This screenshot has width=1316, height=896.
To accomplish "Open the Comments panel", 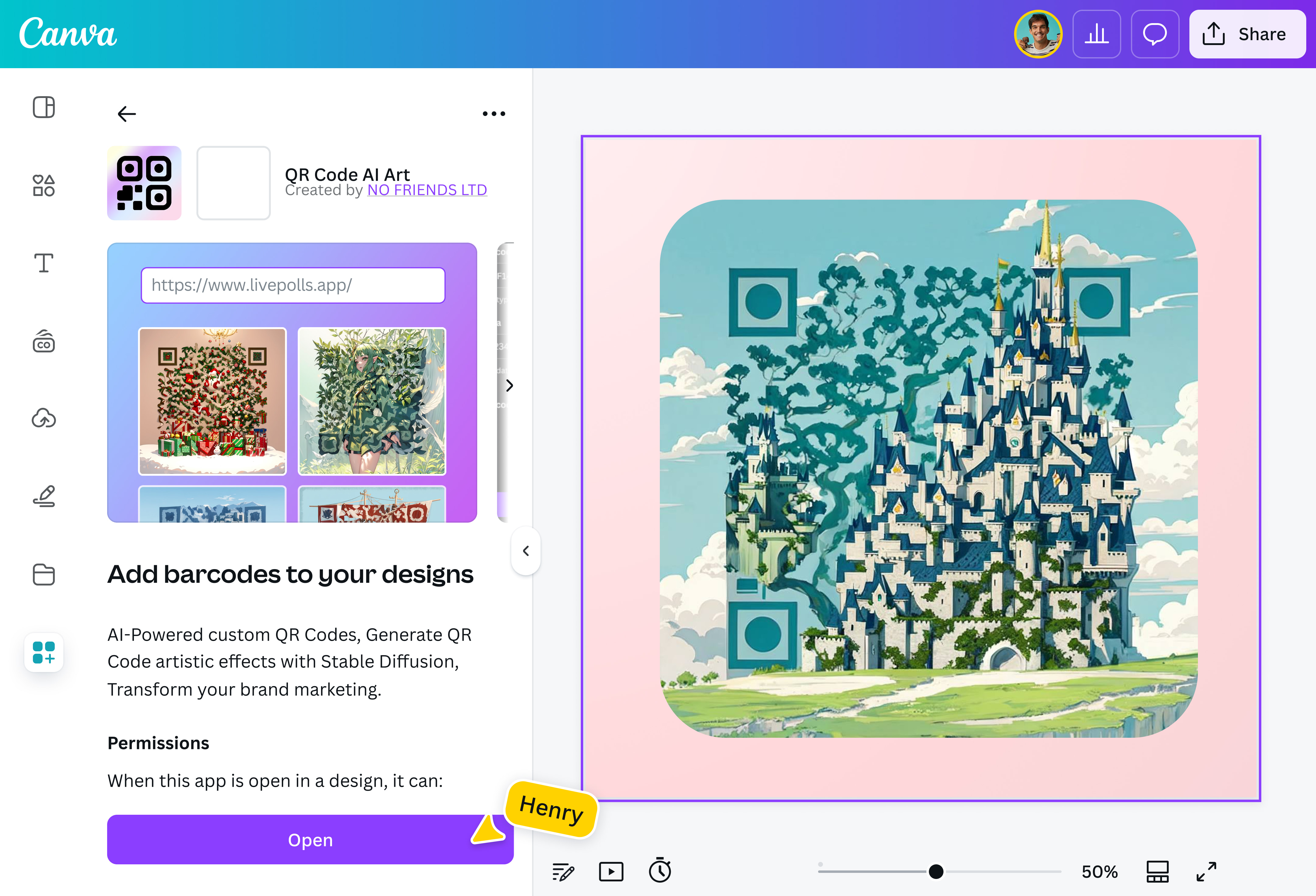I will pyautogui.click(x=1155, y=34).
